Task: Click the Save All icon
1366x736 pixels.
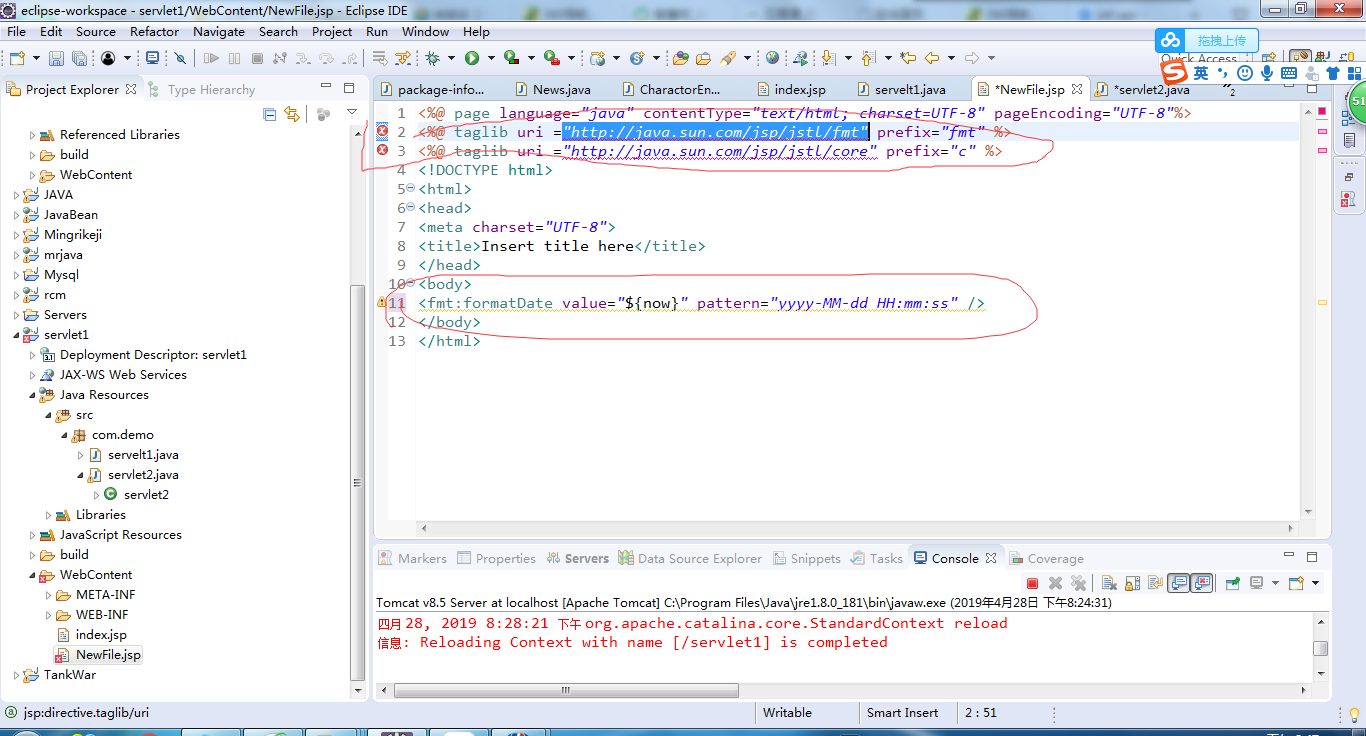Action: (x=79, y=58)
